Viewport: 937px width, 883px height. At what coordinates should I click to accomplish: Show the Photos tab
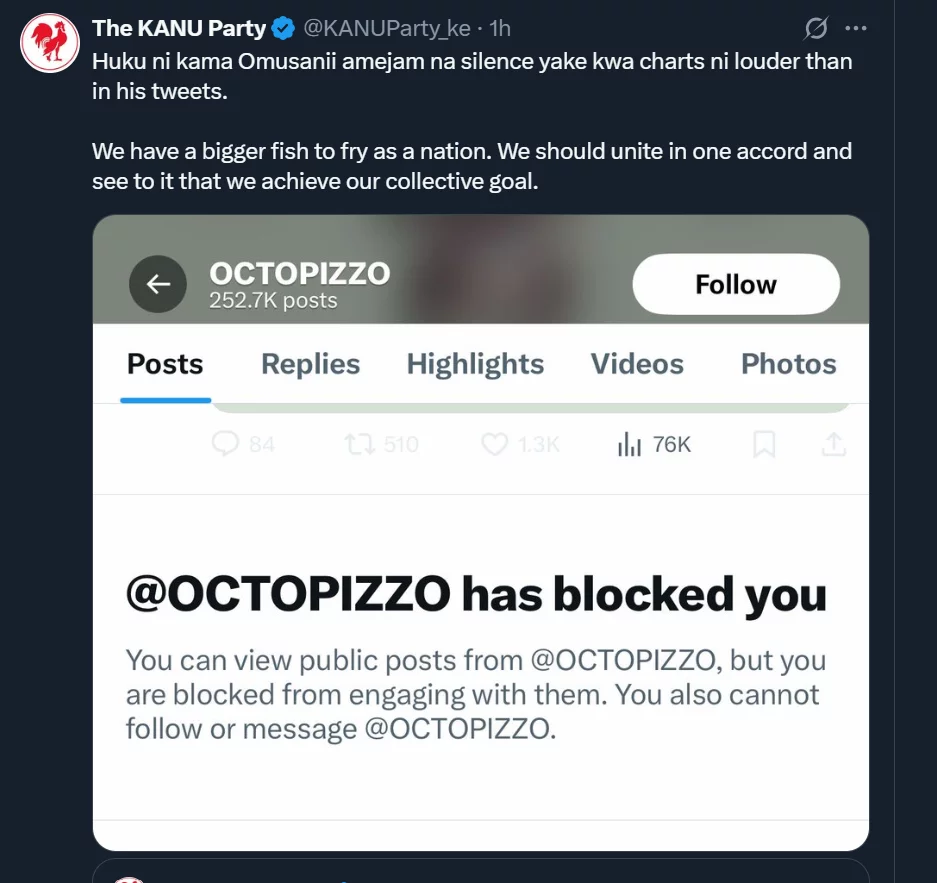pos(788,364)
